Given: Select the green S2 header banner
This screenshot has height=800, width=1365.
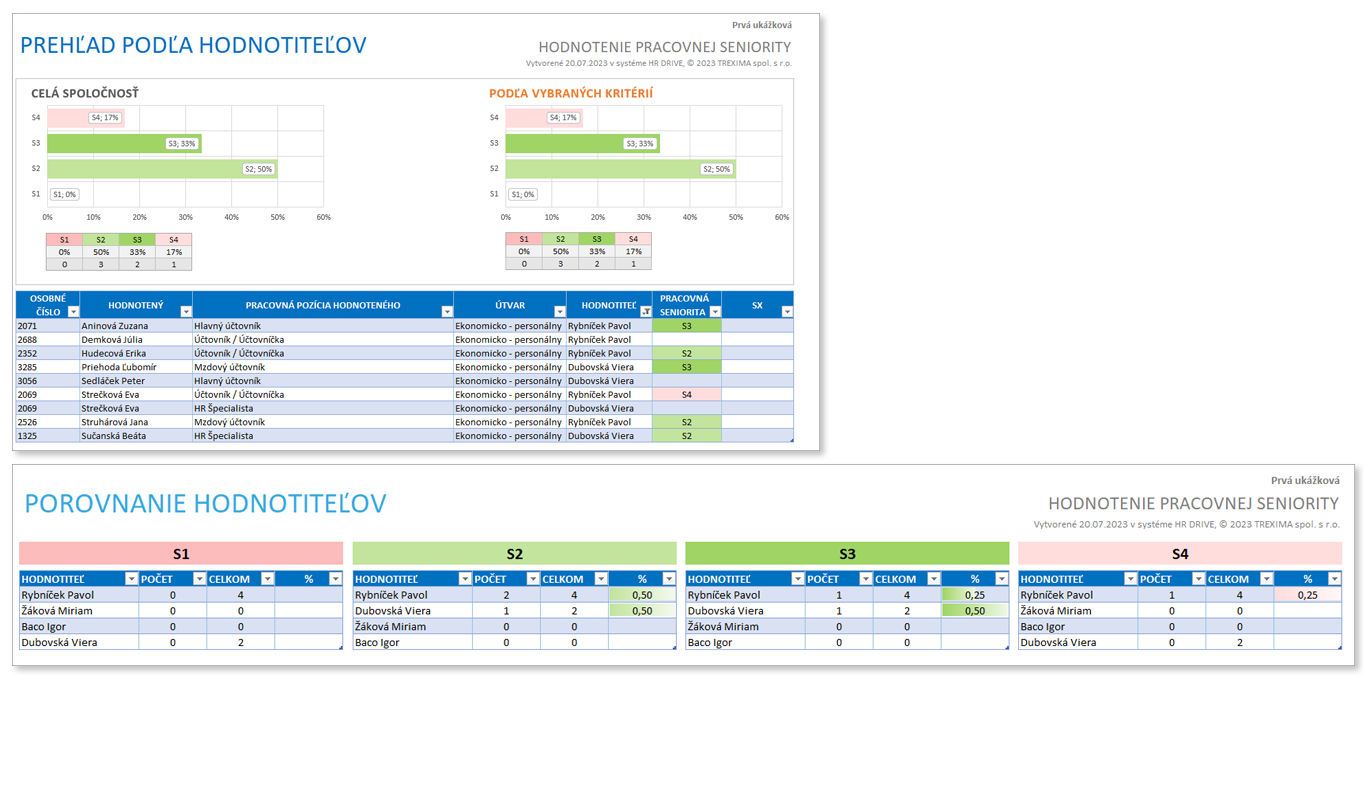Looking at the screenshot, I should pyautogui.click(x=514, y=554).
